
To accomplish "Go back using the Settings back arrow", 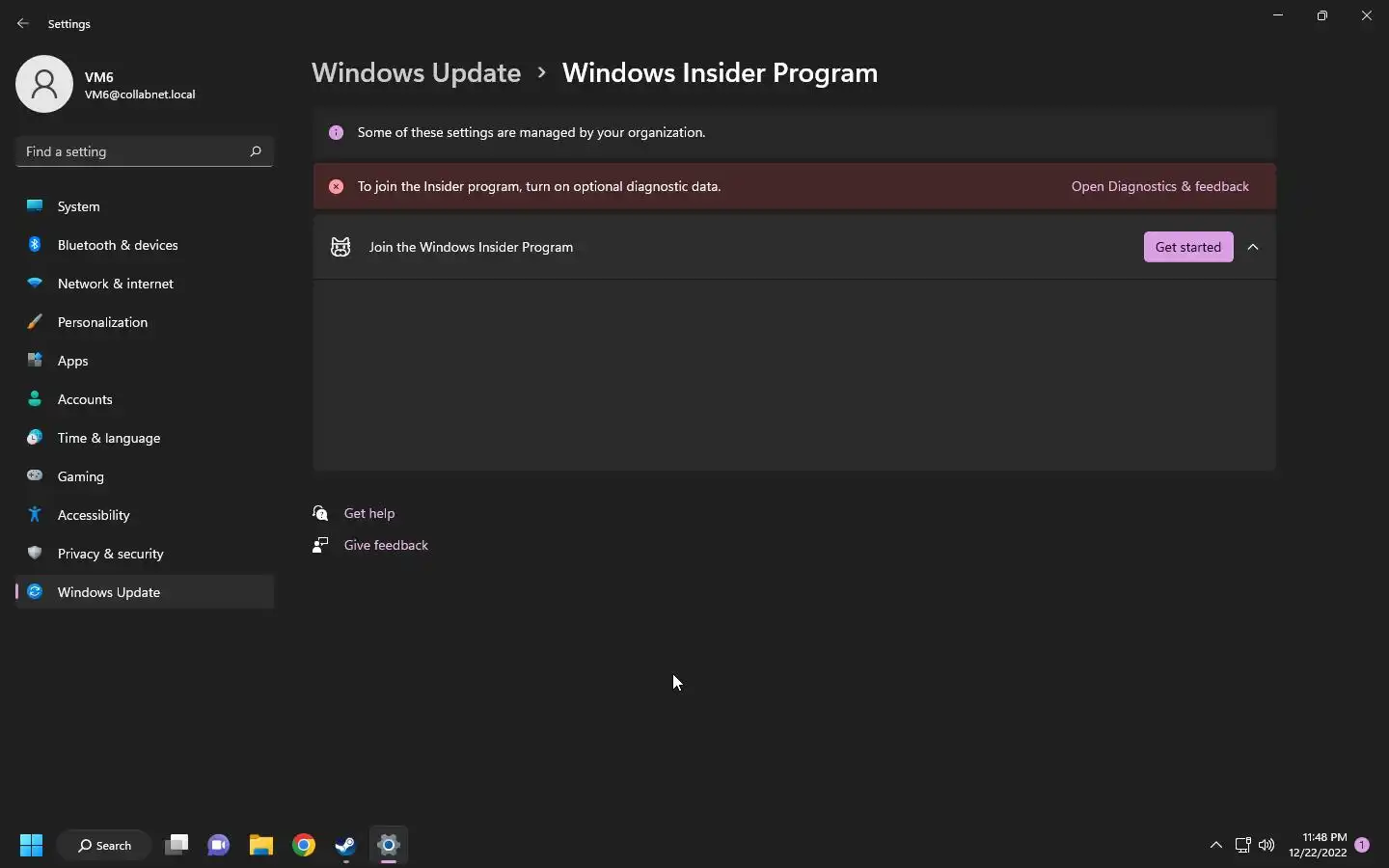I will pos(23,23).
